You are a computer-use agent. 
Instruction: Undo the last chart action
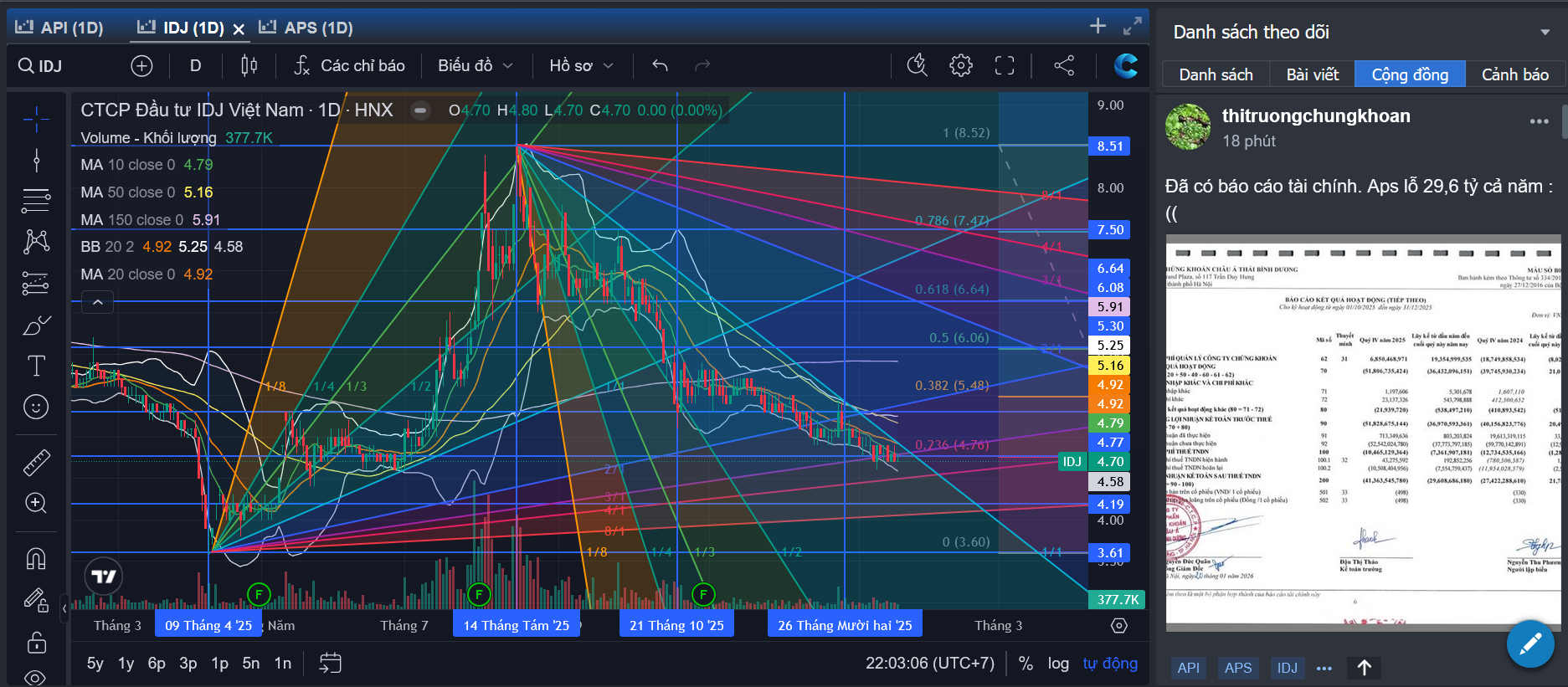(x=660, y=66)
